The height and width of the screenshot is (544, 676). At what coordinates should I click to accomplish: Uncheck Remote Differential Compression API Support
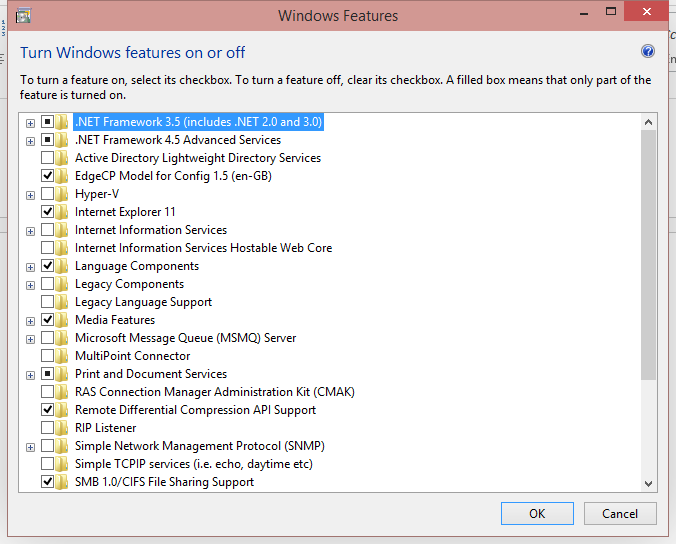(47, 409)
